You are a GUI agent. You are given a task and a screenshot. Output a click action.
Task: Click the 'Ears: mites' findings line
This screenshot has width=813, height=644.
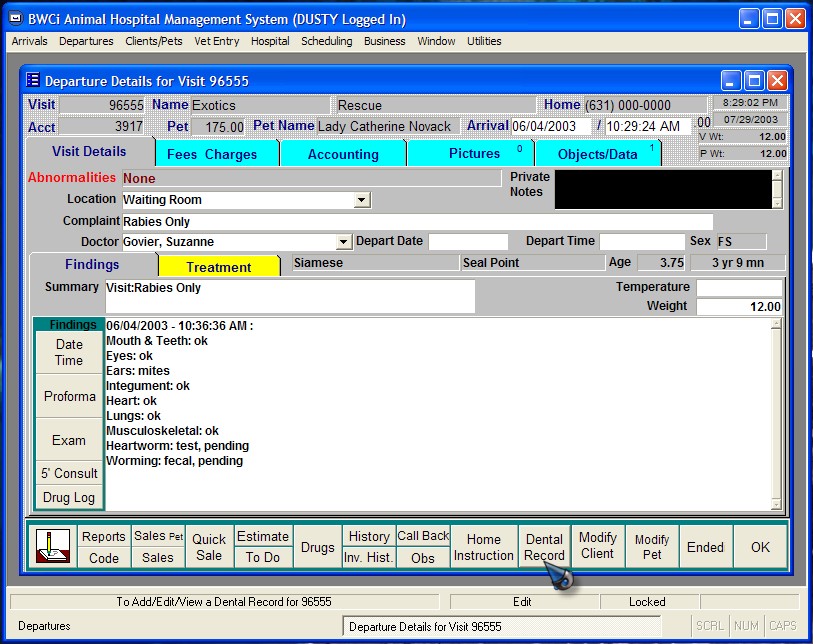coord(138,371)
